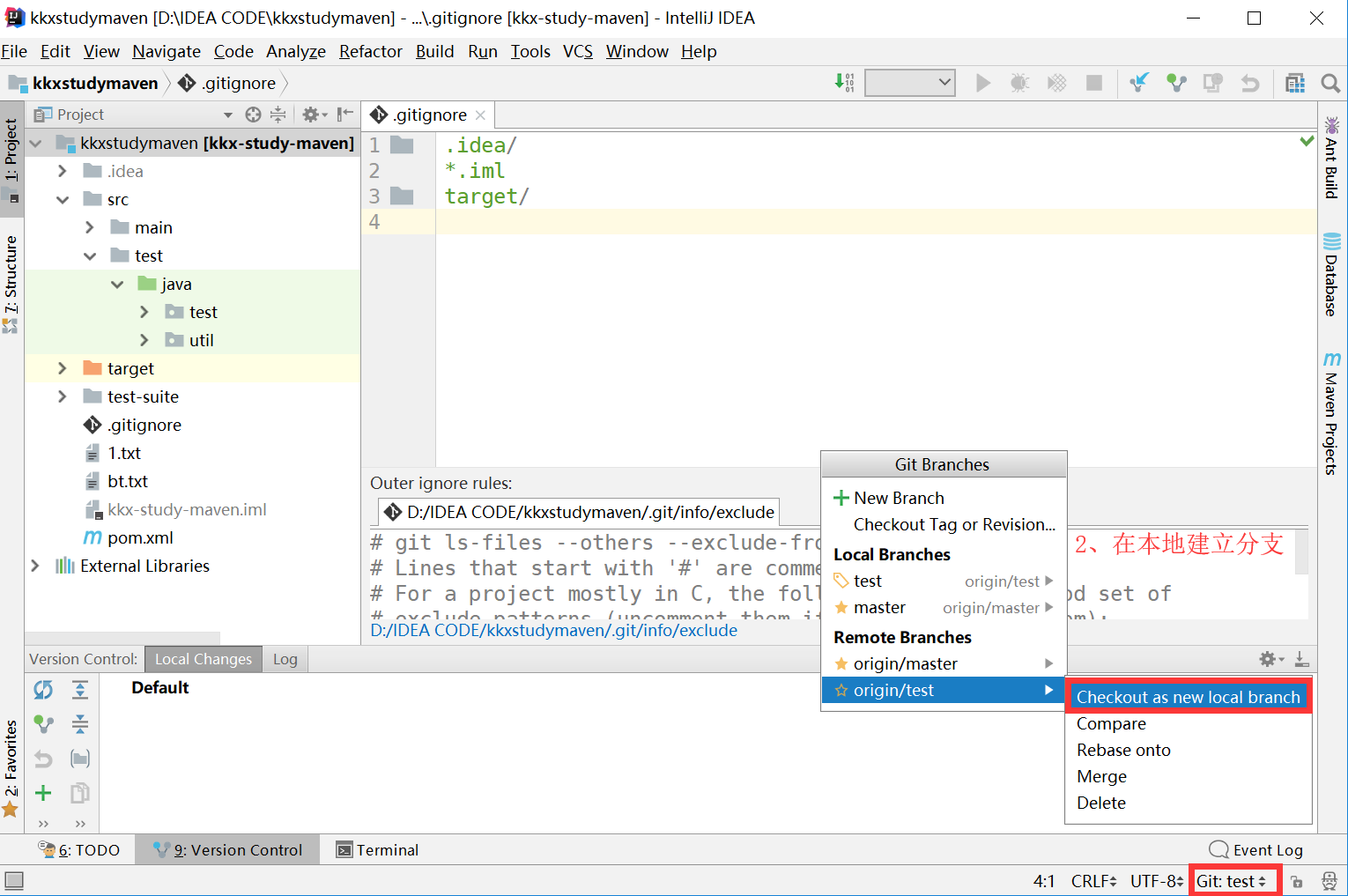Open the Terminal tool window
Viewport: 1348px width, 896px height.
click(377, 849)
